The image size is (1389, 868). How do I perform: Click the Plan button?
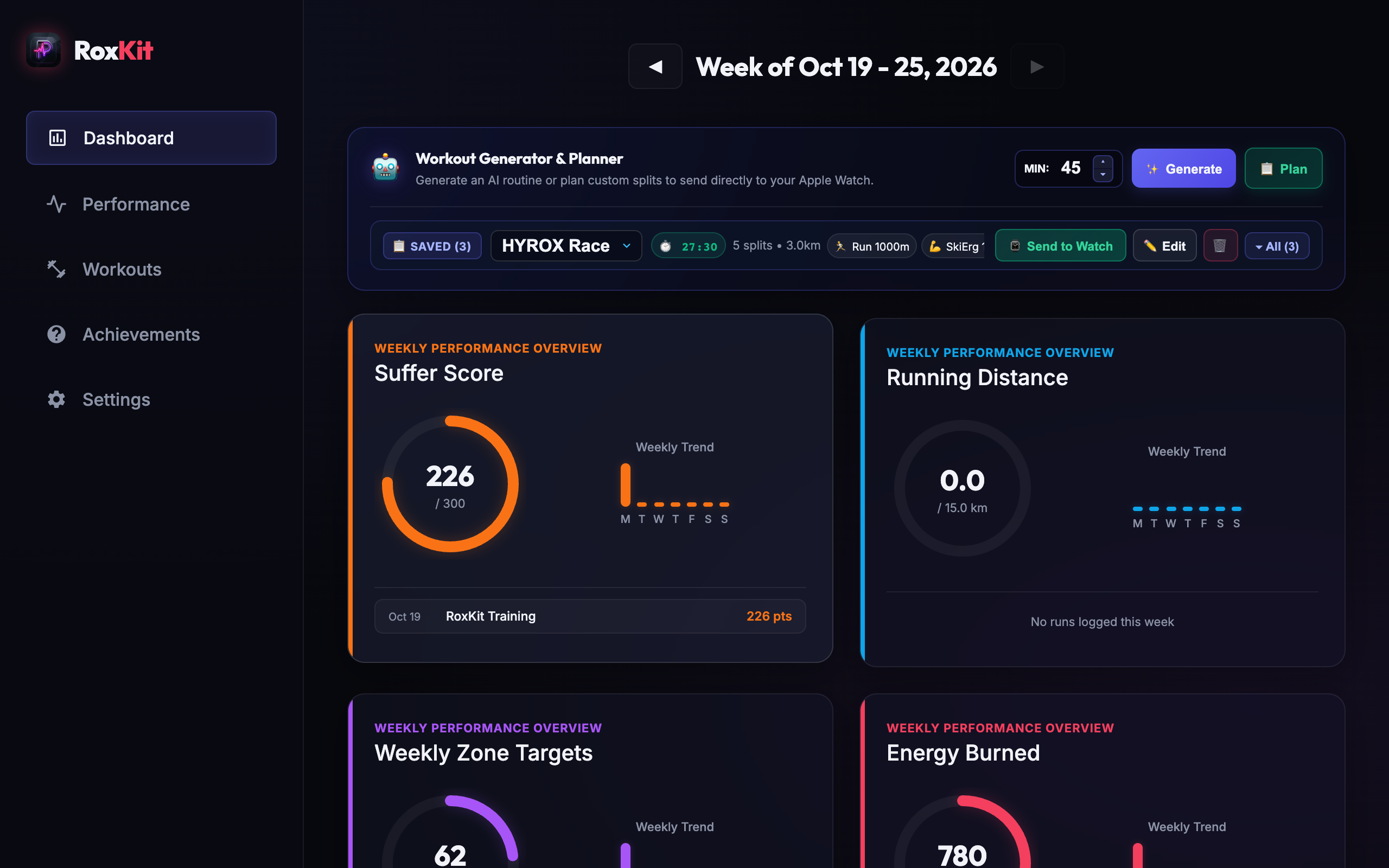click(1283, 168)
